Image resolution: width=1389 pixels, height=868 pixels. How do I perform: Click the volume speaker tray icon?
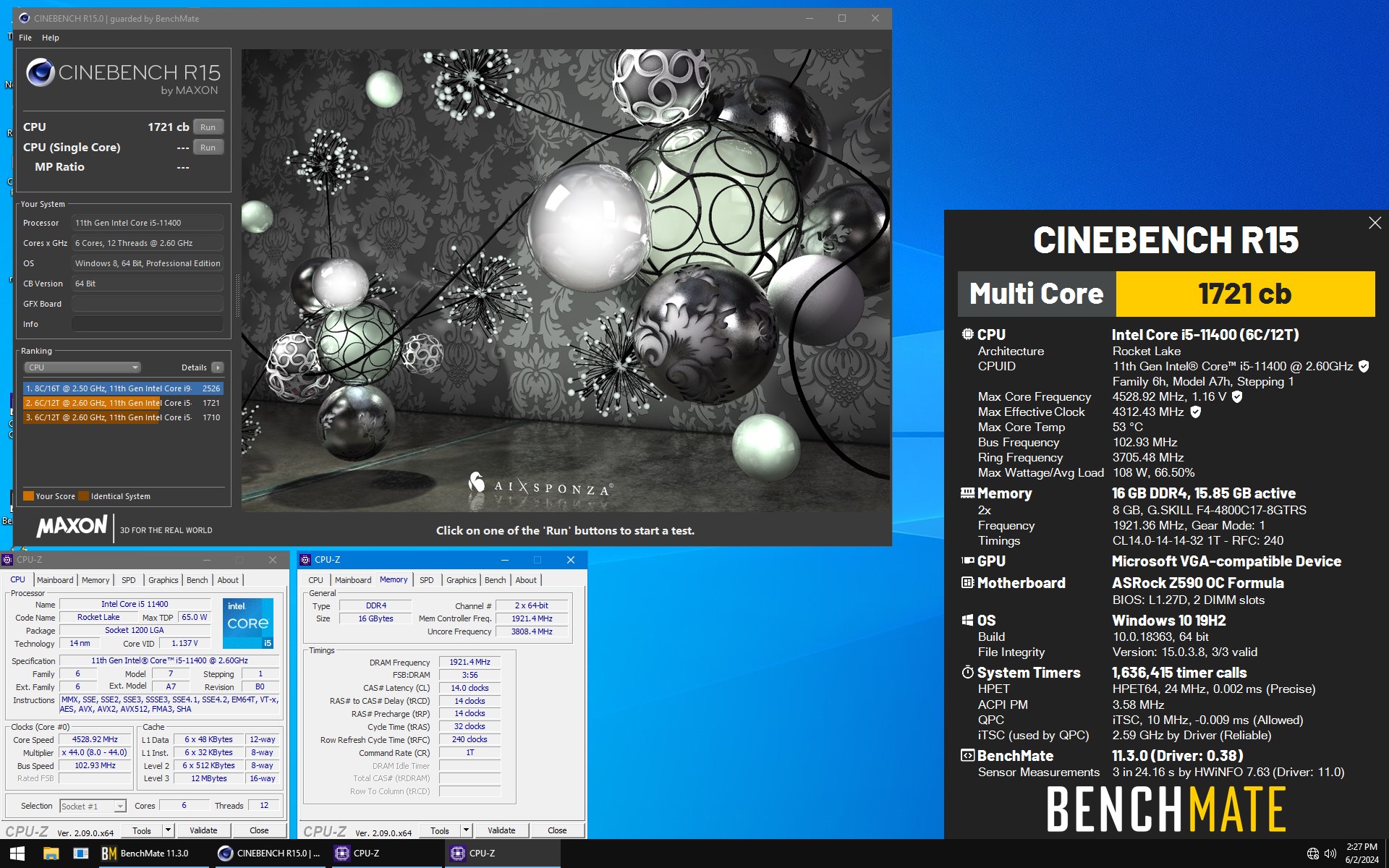click(x=1330, y=854)
